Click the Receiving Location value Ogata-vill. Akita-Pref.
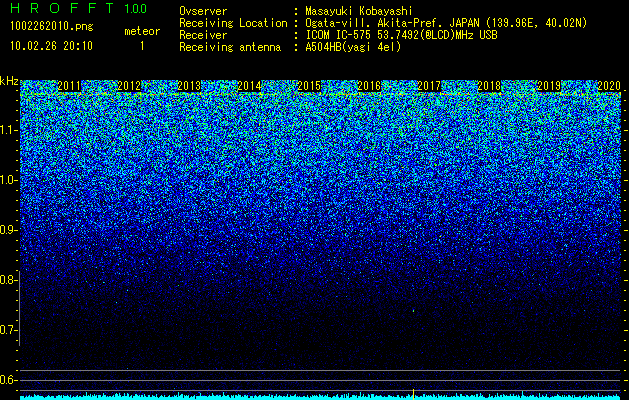This screenshot has width=629, height=400. coord(372,23)
